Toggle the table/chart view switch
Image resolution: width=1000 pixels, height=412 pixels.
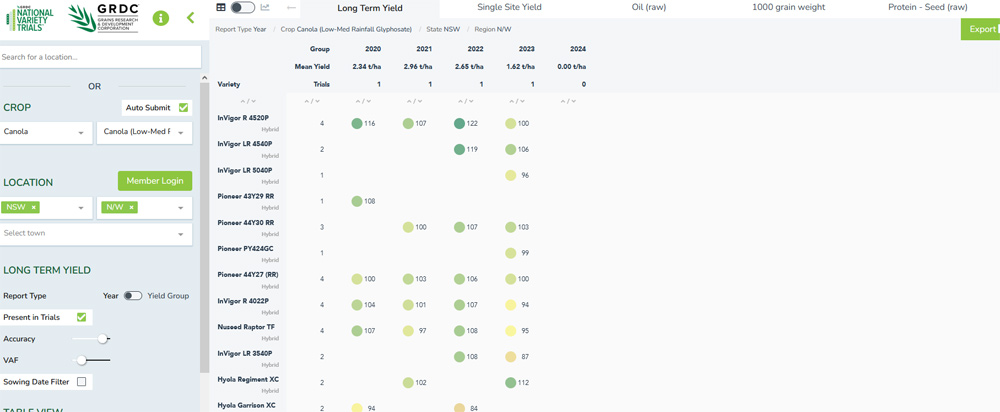243,7
